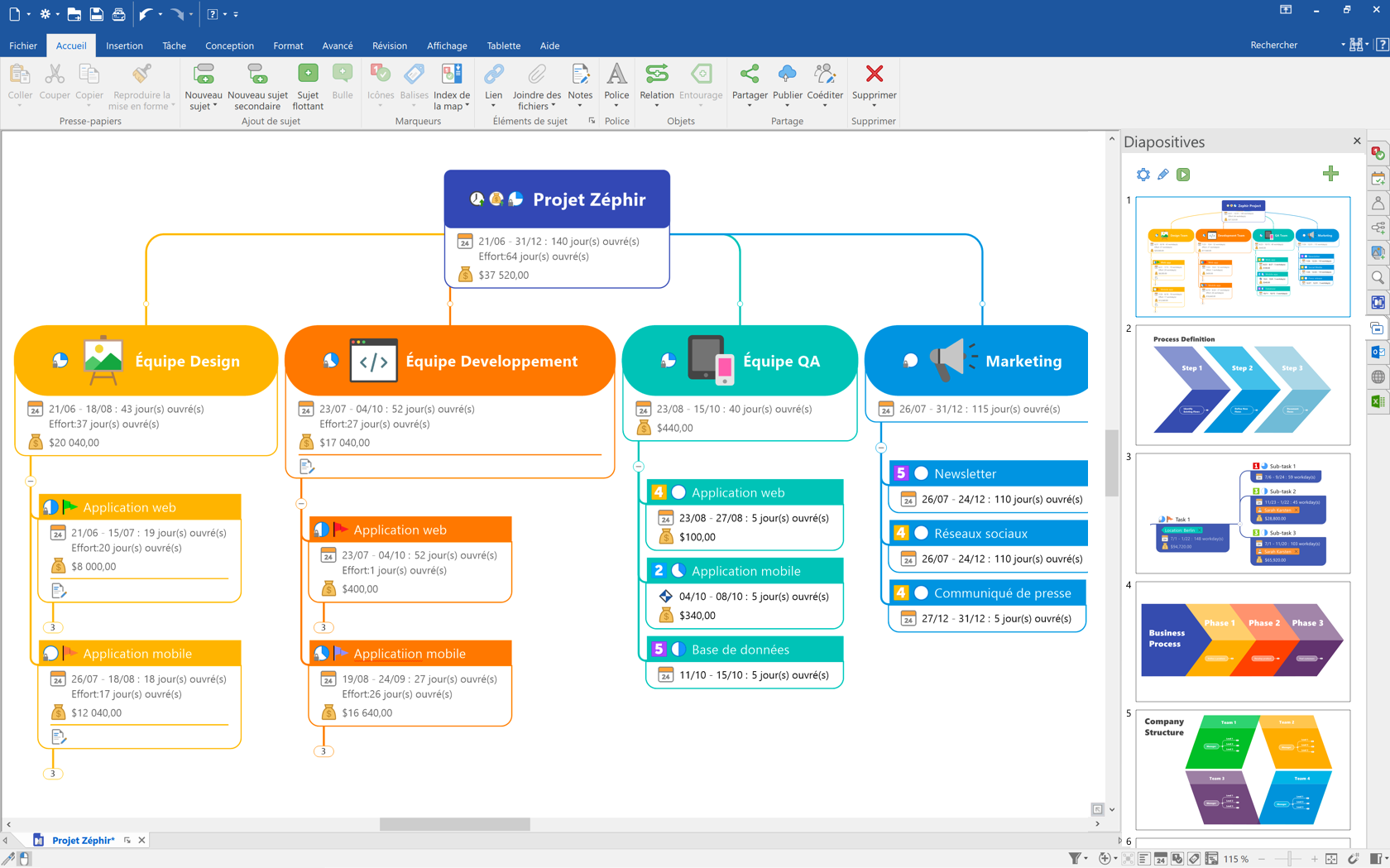Image resolution: width=1390 pixels, height=868 pixels.
Task: Open the search magnifier in the right sidebar
Action: pos(1378,277)
